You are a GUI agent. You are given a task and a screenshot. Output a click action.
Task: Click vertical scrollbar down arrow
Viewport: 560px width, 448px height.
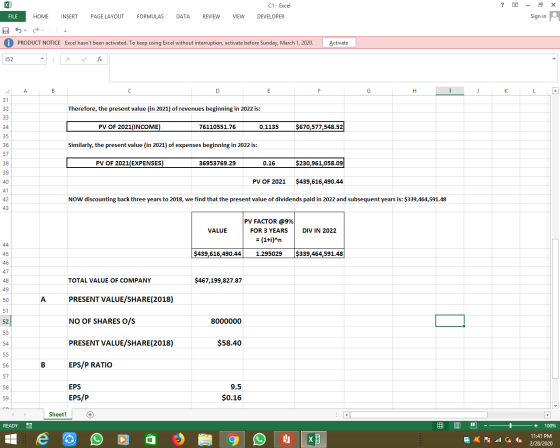click(555, 405)
